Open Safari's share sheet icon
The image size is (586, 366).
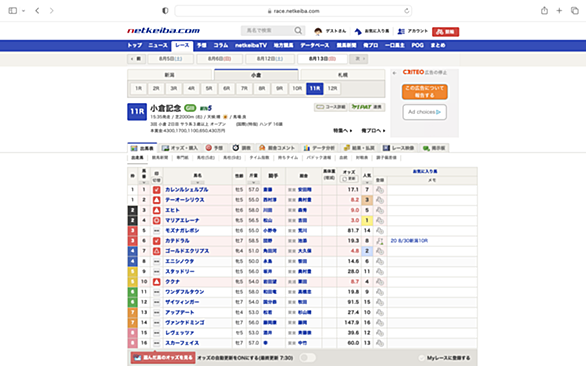[x=544, y=10]
